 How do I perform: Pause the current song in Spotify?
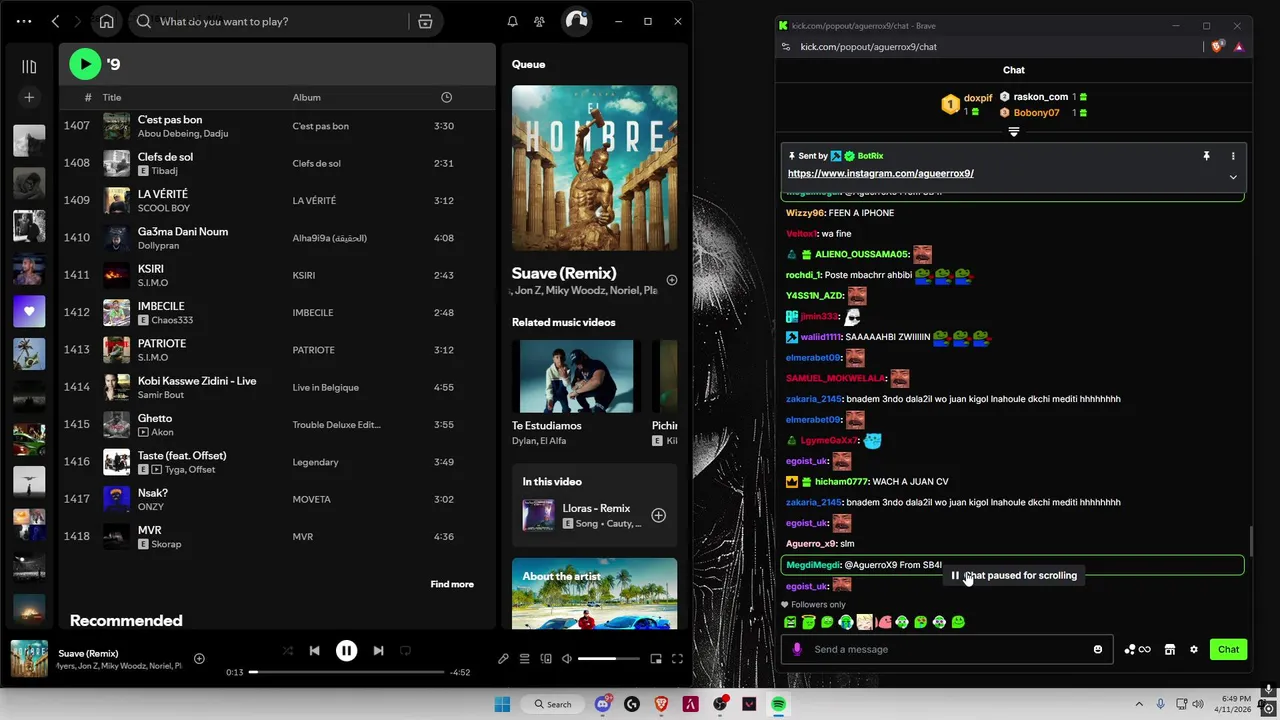346,651
